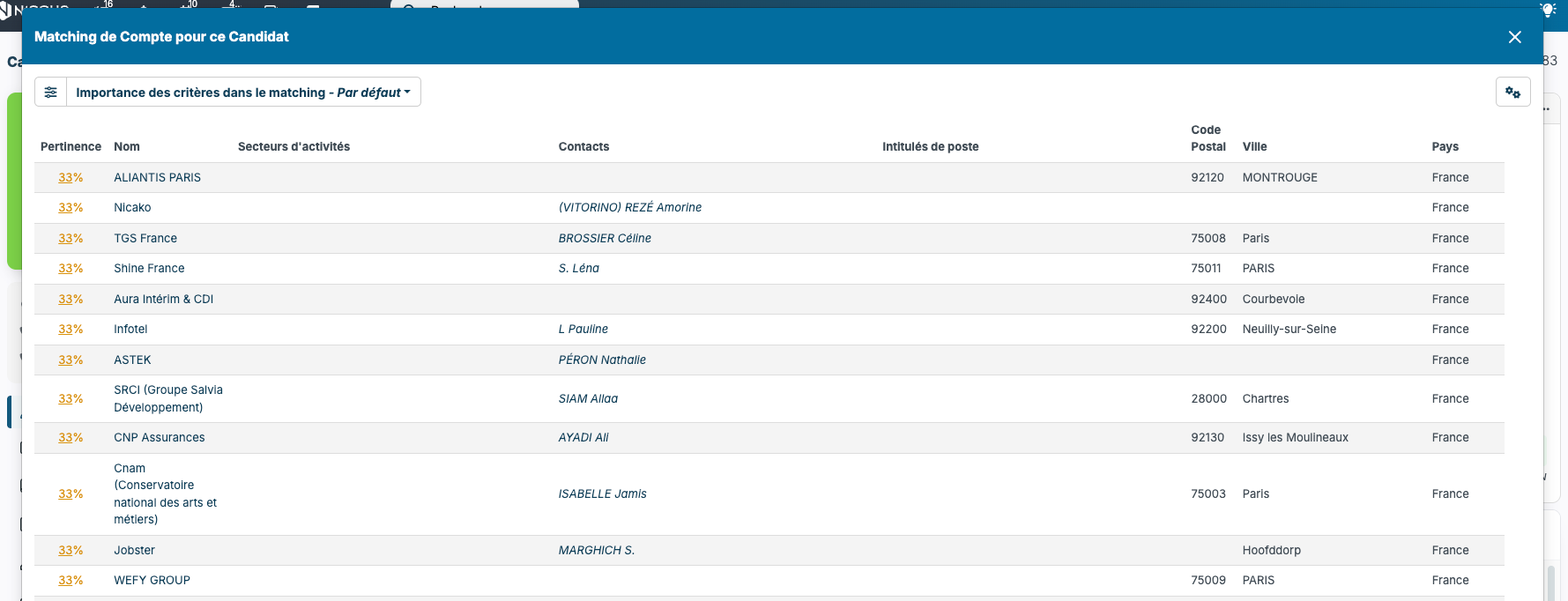Click the Issy les Moulineaux city cell
1568x601 pixels.
coord(1295,437)
